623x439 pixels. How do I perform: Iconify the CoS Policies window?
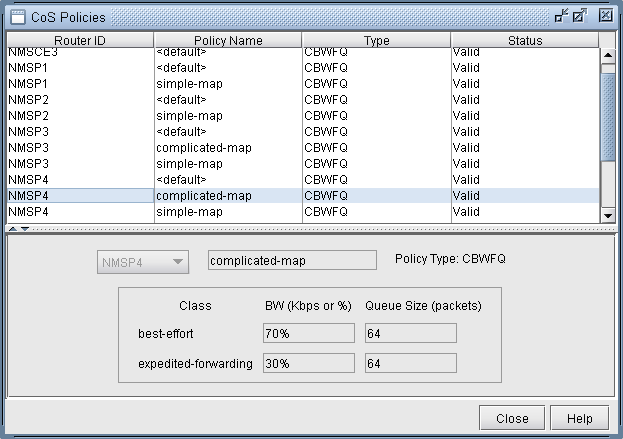561,15
